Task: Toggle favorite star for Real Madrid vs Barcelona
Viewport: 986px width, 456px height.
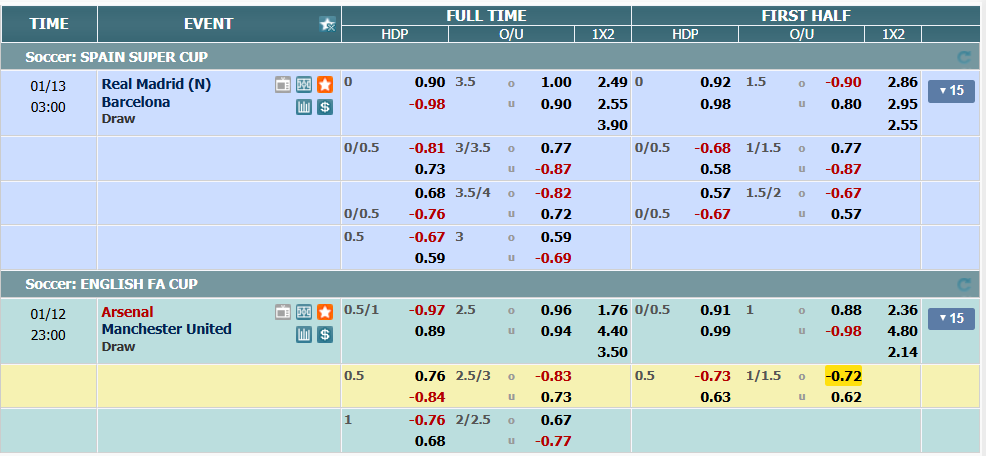Action: tap(325, 85)
